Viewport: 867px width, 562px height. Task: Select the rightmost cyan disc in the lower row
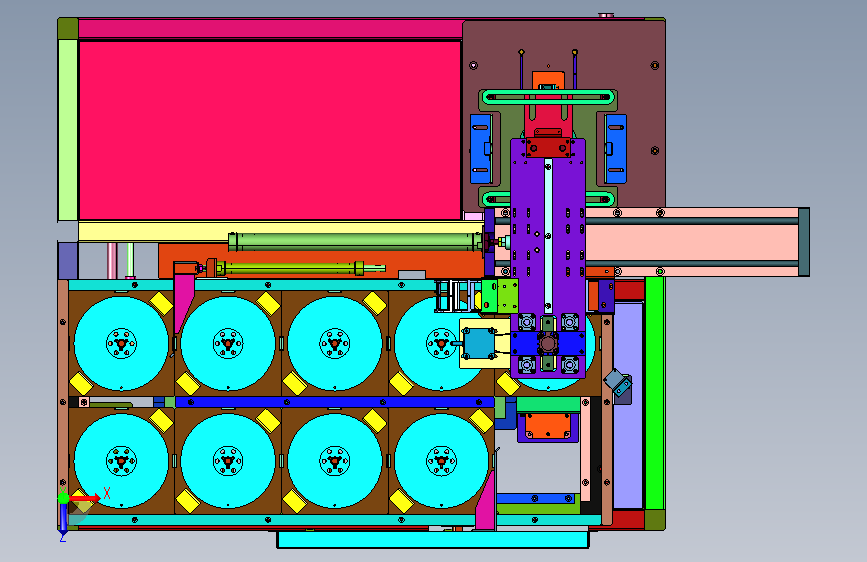click(441, 461)
